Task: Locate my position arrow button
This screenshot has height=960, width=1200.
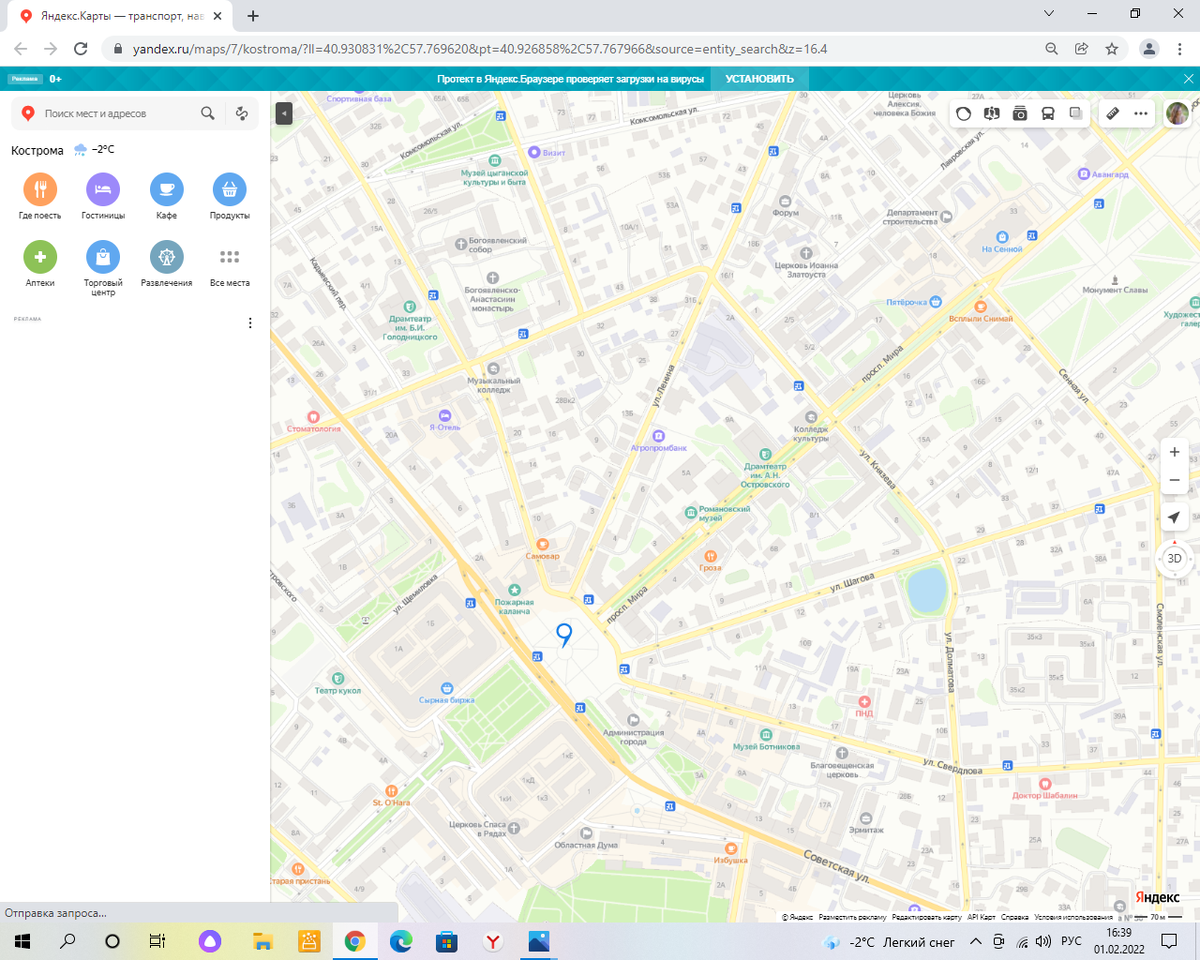Action: pyautogui.click(x=1174, y=517)
